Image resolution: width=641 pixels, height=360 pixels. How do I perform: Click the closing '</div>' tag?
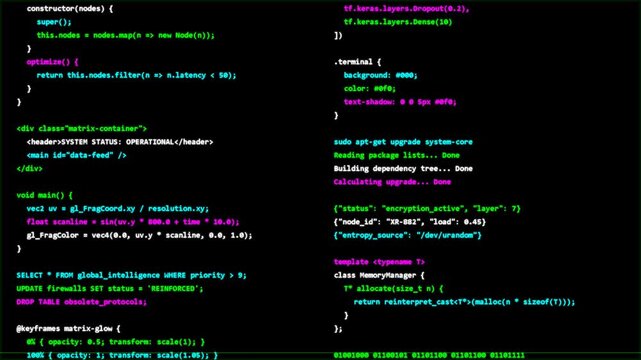click(x=29, y=168)
